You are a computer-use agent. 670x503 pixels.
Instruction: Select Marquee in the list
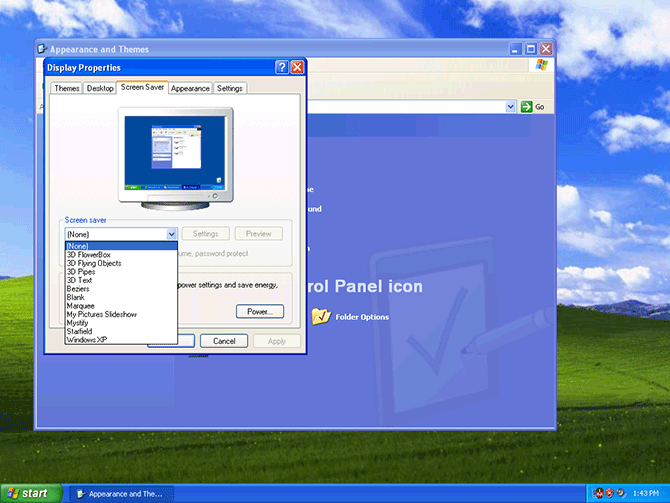tap(121, 306)
